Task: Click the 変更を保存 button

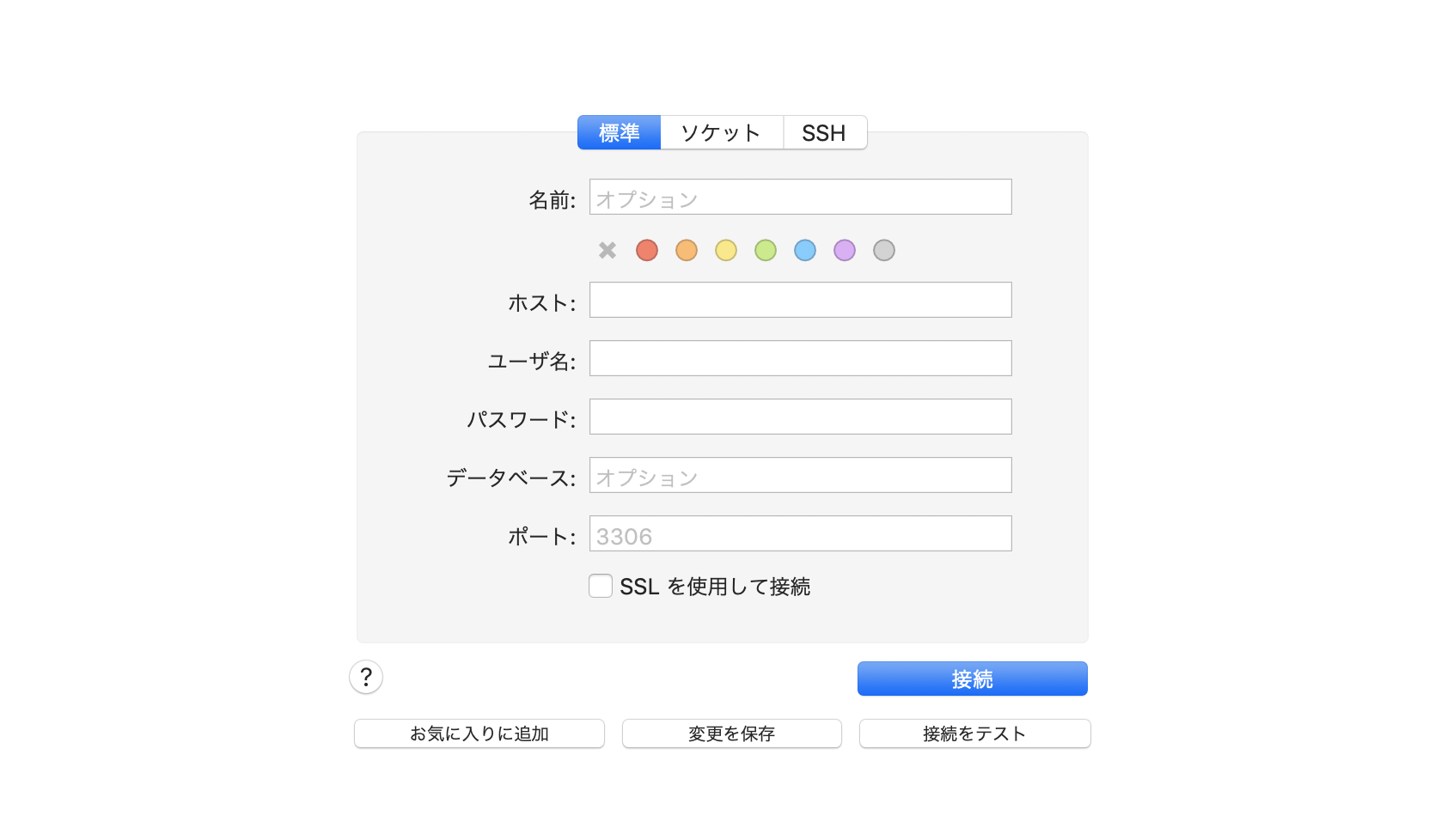Action: point(732,733)
